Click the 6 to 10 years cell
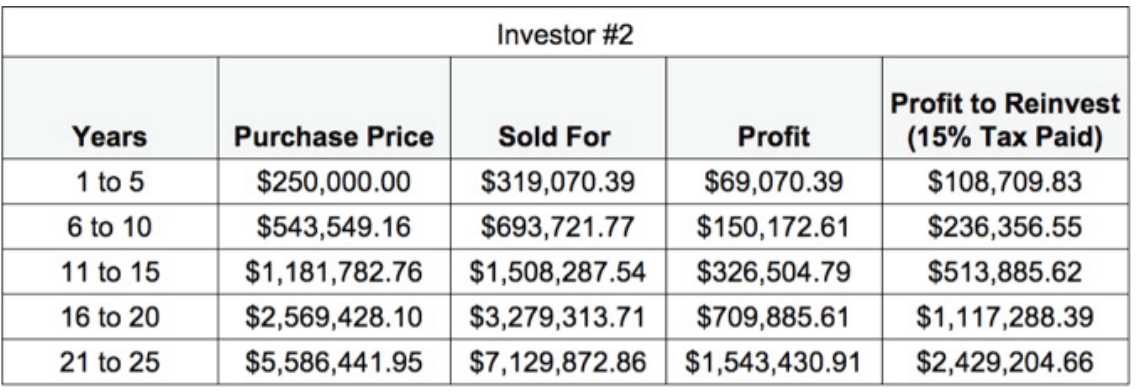The width and height of the screenshot is (1136, 392). click(x=109, y=227)
